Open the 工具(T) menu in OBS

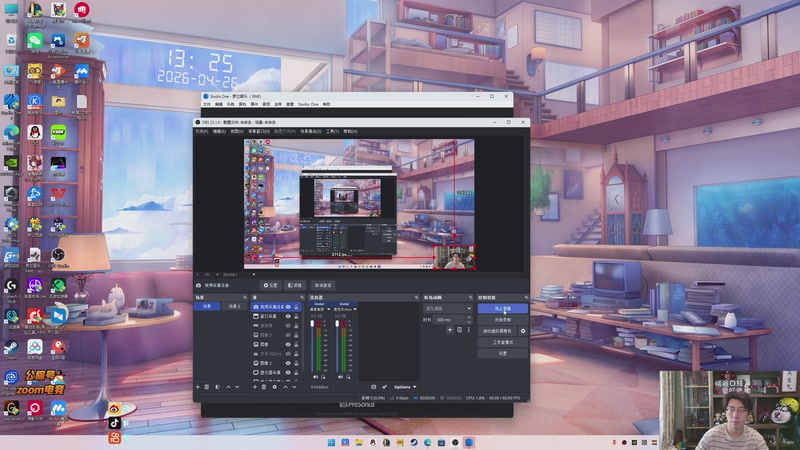pyautogui.click(x=332, y=132)
